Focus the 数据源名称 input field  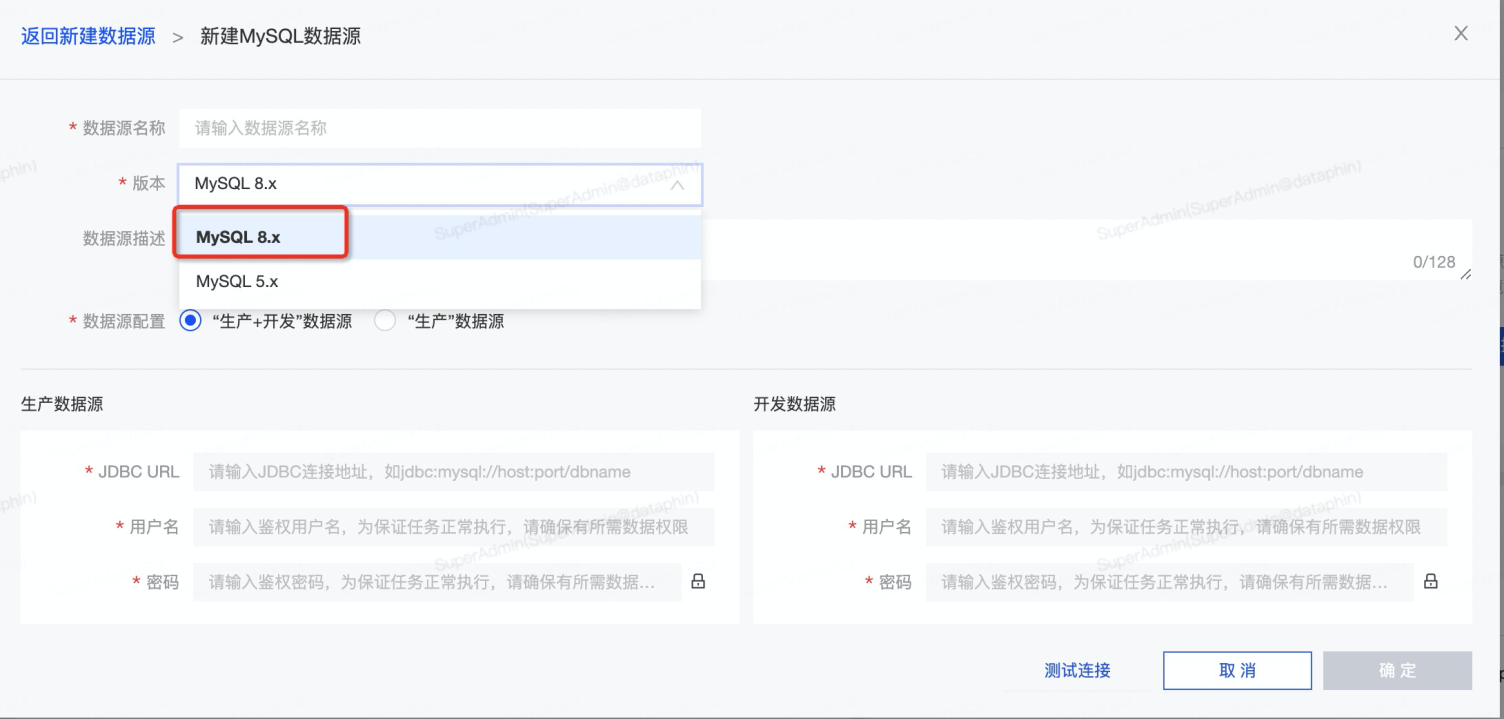[x=440, y=128]
